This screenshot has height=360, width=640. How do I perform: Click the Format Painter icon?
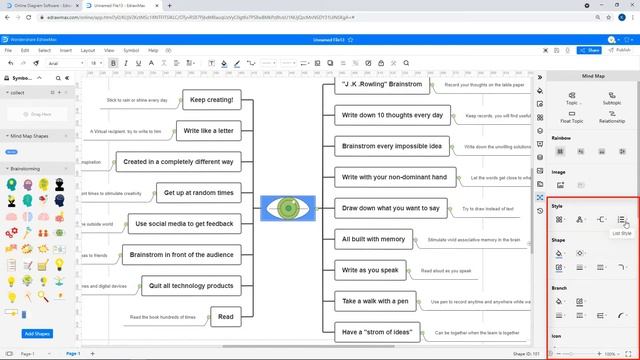[36, 63]
